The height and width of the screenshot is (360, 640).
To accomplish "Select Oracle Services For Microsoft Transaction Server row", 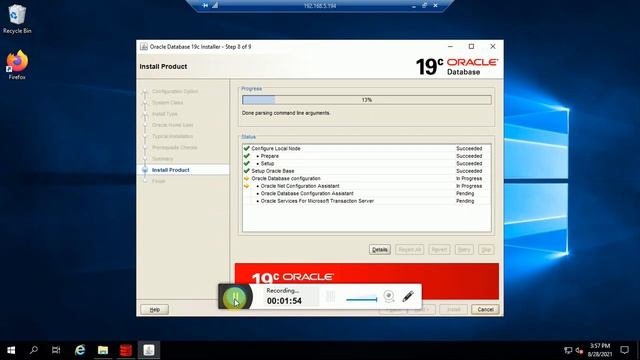I will [x=367, y=201].
